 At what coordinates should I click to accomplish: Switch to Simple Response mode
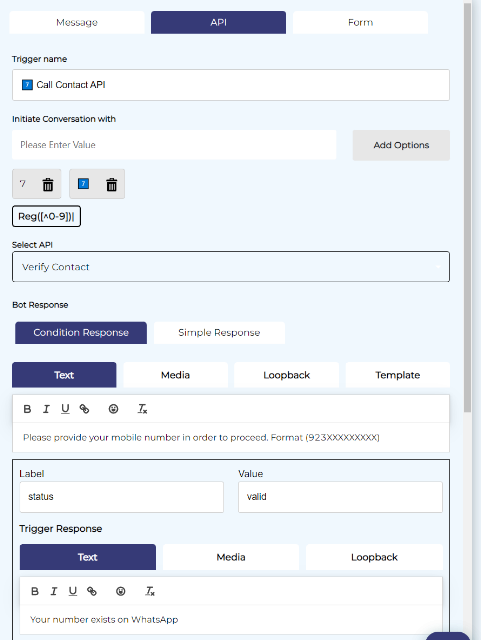[x=219, y=333]
